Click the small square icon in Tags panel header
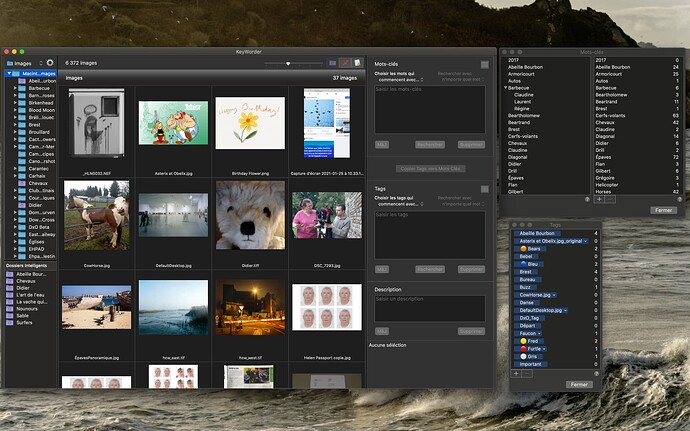This screenshot has height=431, width=690. pos(484,189)
